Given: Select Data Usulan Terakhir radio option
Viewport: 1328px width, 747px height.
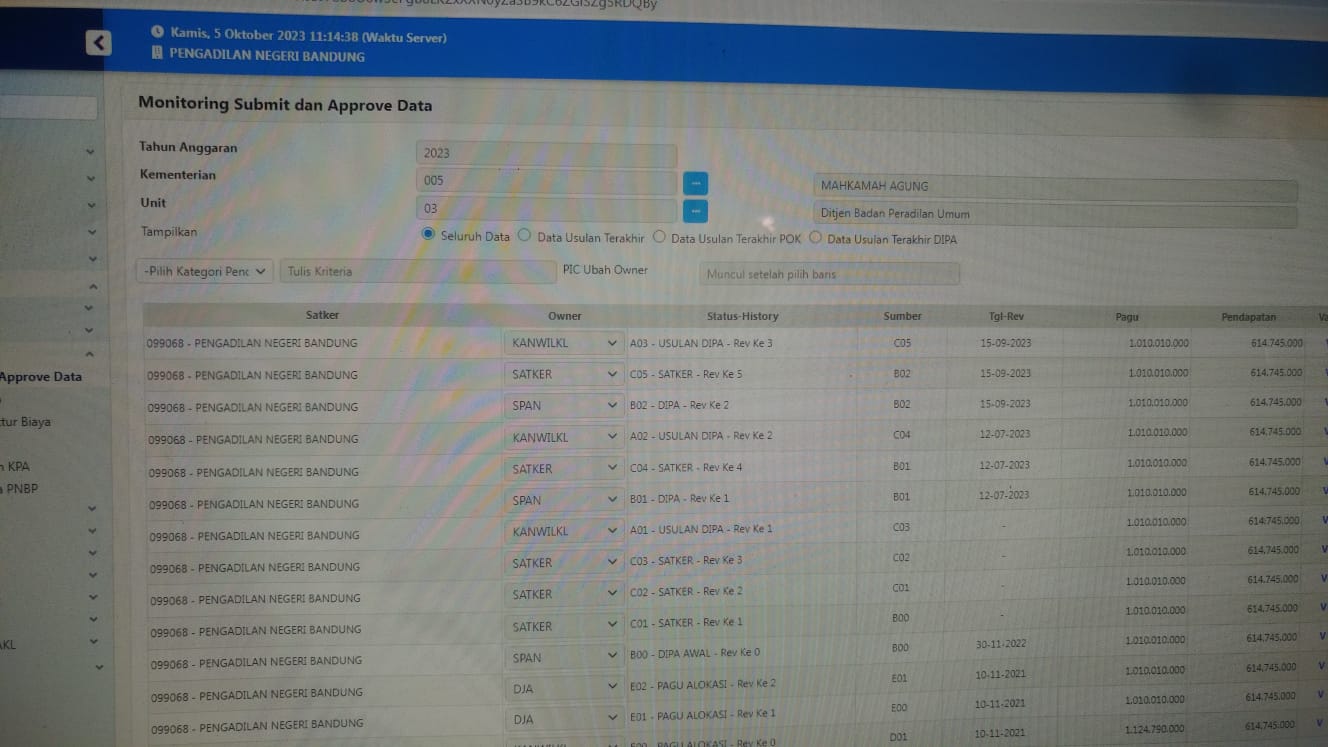Looking at the screenshot, I should (524, 236).
